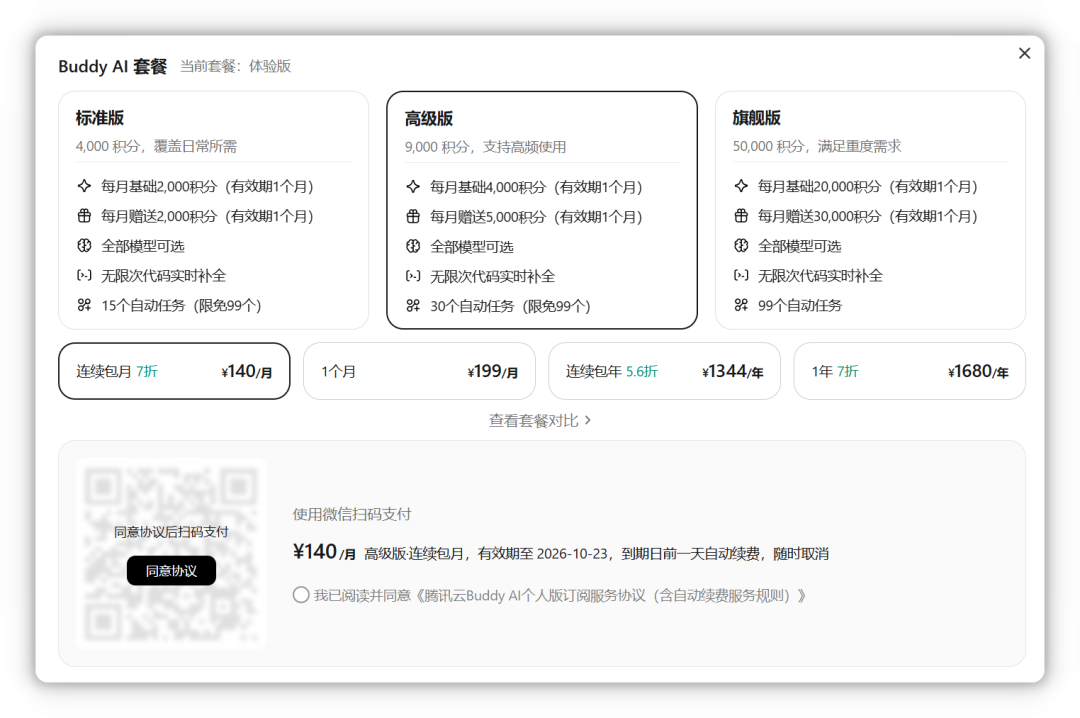
Task: Click text 4,000 积分，覆盖日常所需
Action: (156, 146)
